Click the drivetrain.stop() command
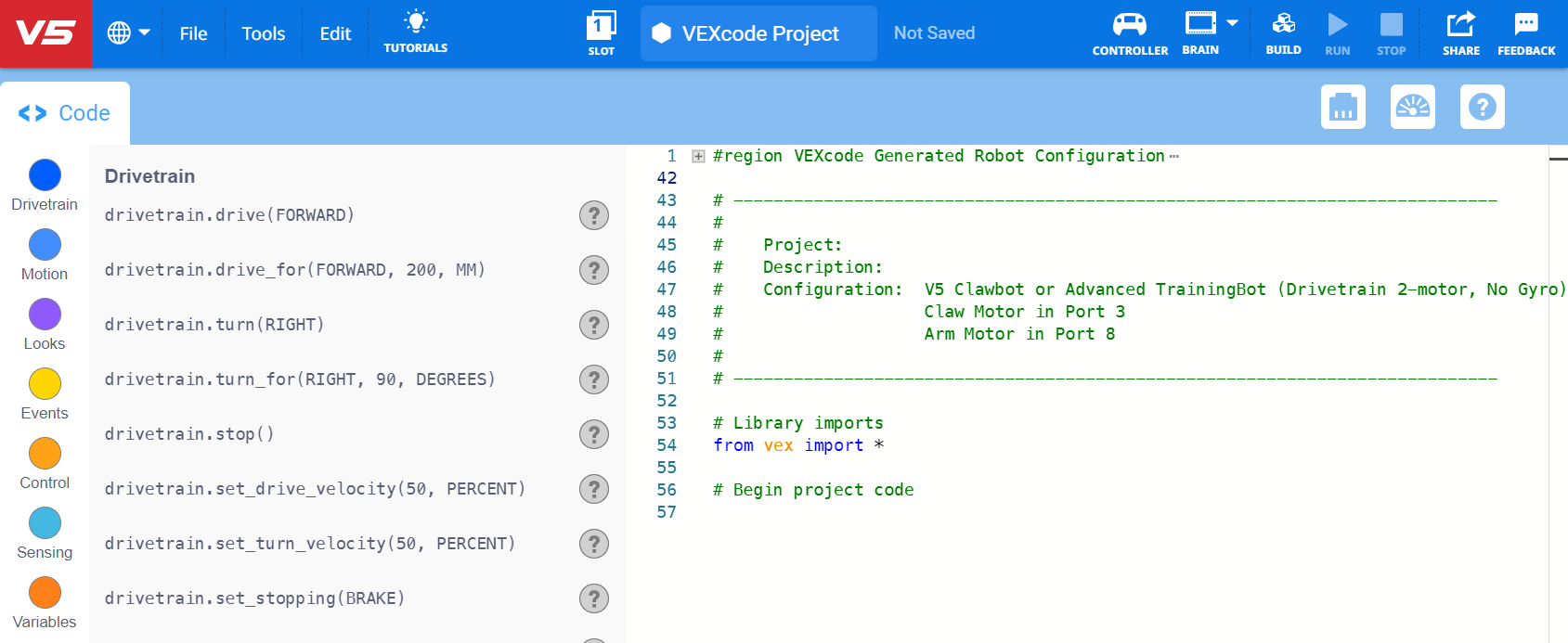This screenshot has width=1568, height=643. pyautogui.click(x=189, y=434)
